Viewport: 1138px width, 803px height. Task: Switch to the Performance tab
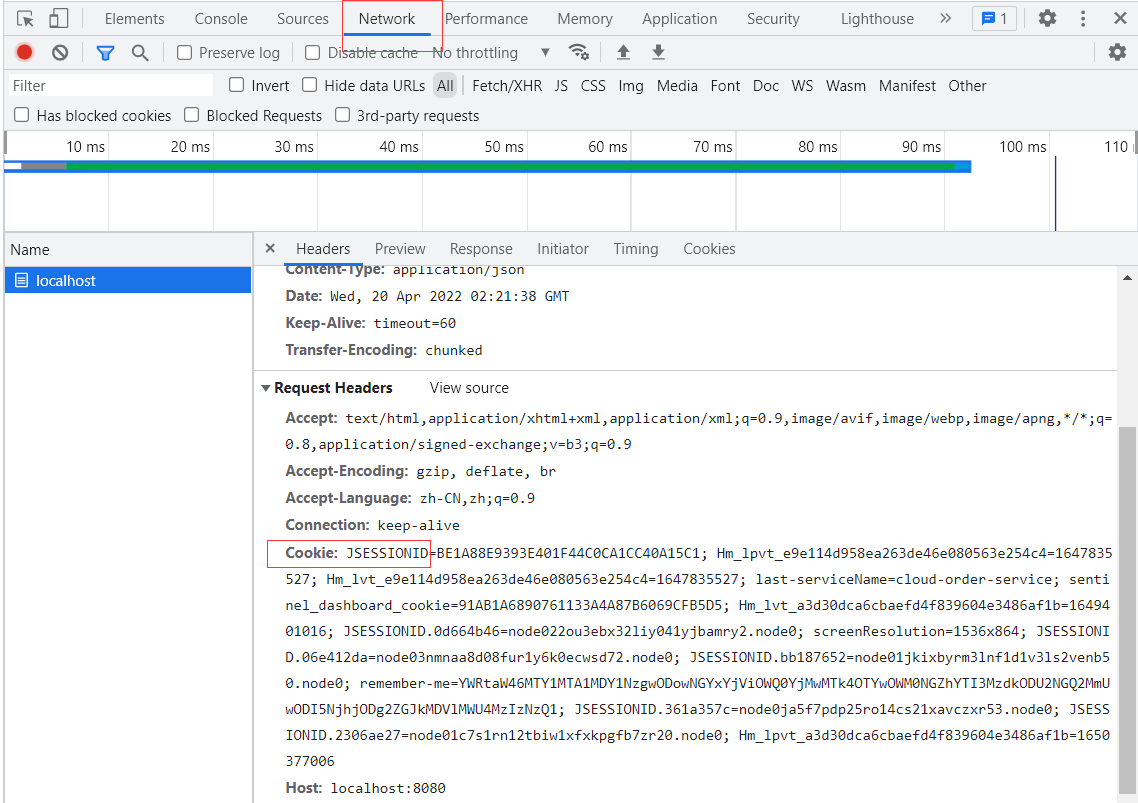click(486, 19)
